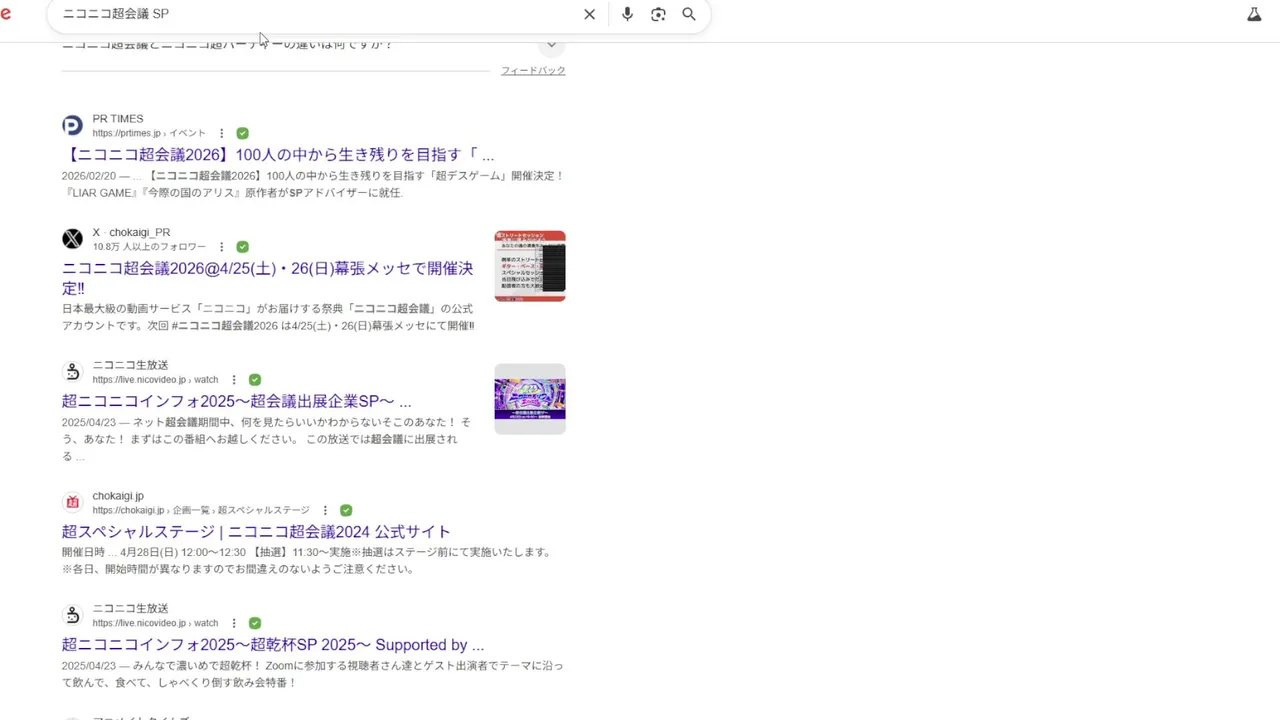Open 【ニコニコ超会議2026】100人の中から result
This screenshot has width=1280, height=720.
(x=278, y=155)
